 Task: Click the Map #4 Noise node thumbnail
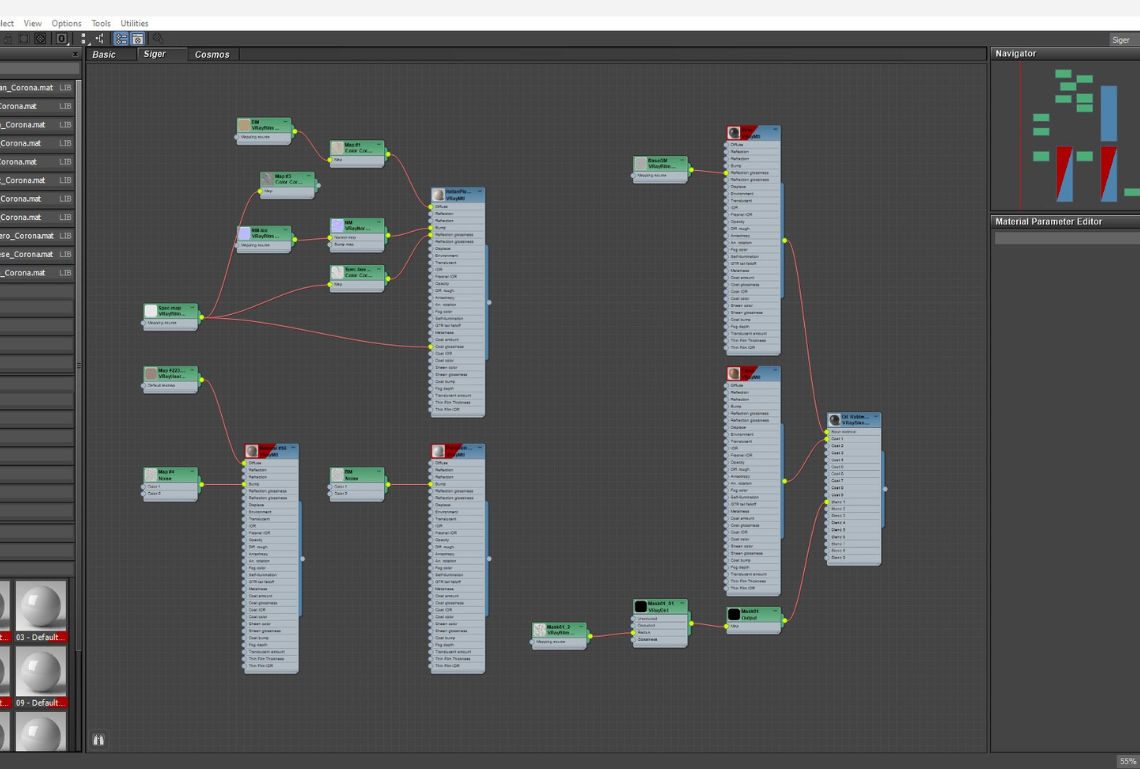(151, 475)
